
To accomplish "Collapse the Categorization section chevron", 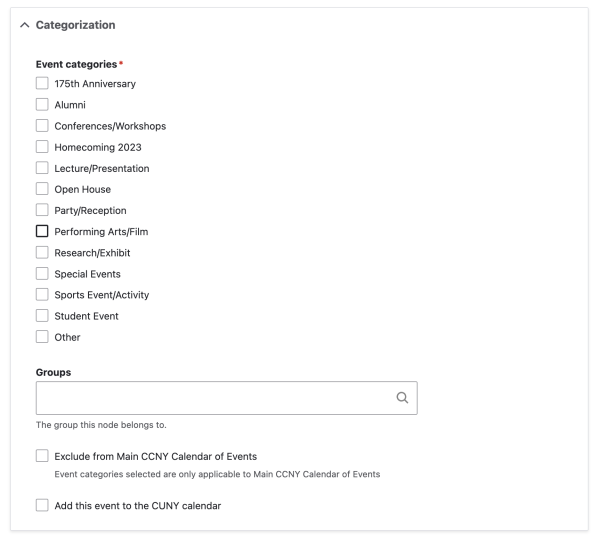I will [x=24, y=25].
